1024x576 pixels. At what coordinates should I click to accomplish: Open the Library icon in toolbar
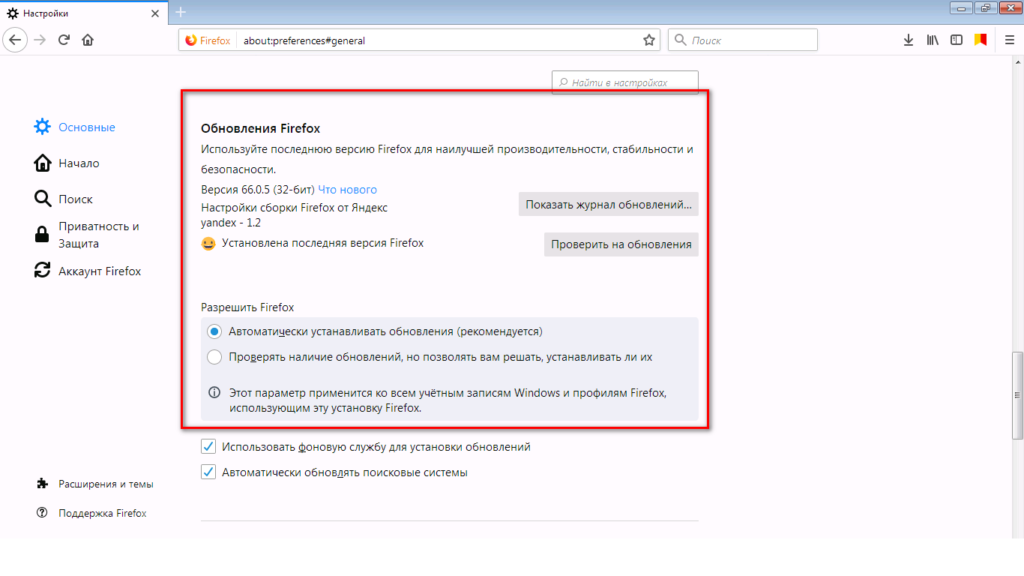(x=932, y=40)
